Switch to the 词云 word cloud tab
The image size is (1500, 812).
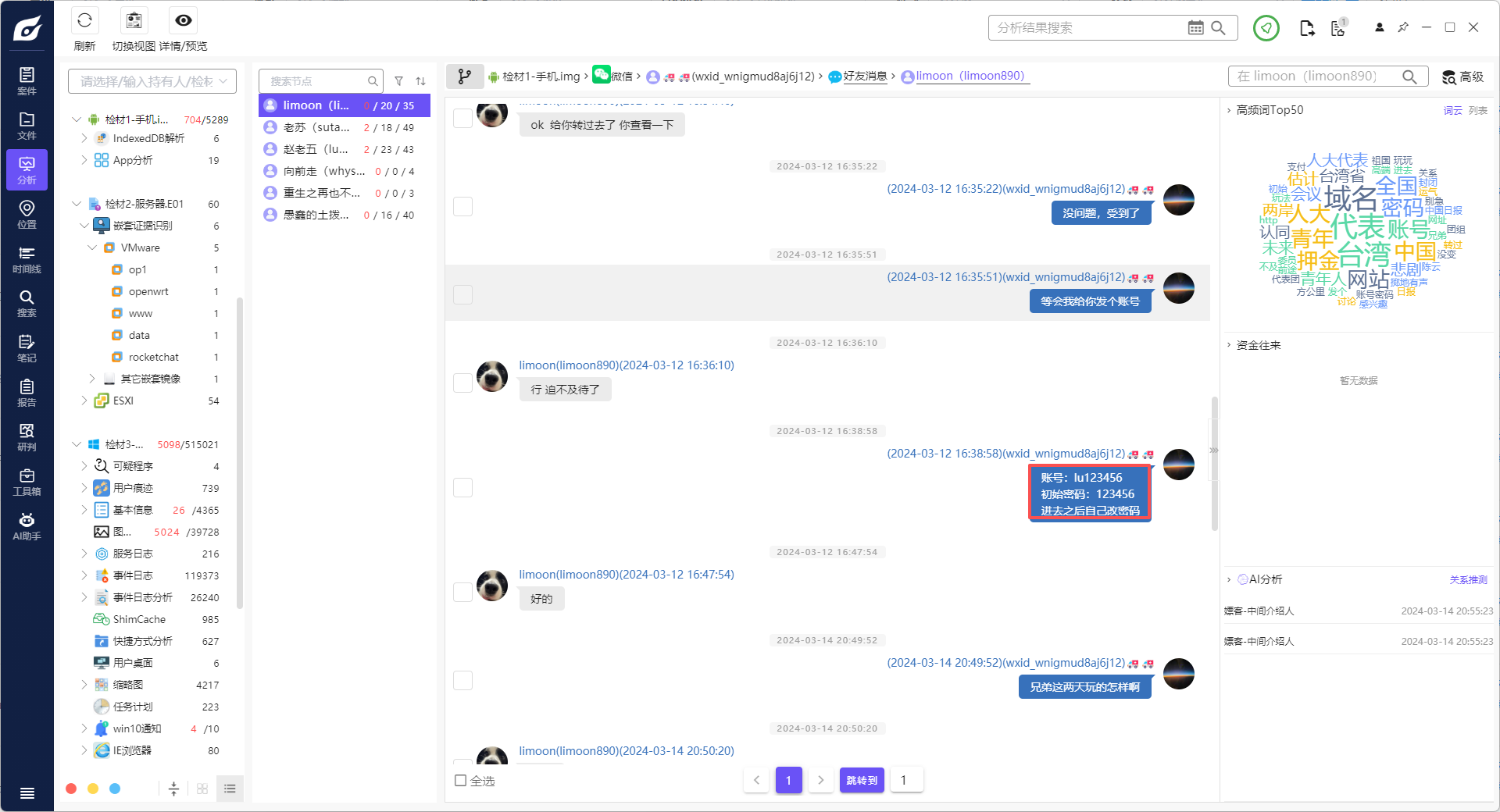click(1452, 111)
